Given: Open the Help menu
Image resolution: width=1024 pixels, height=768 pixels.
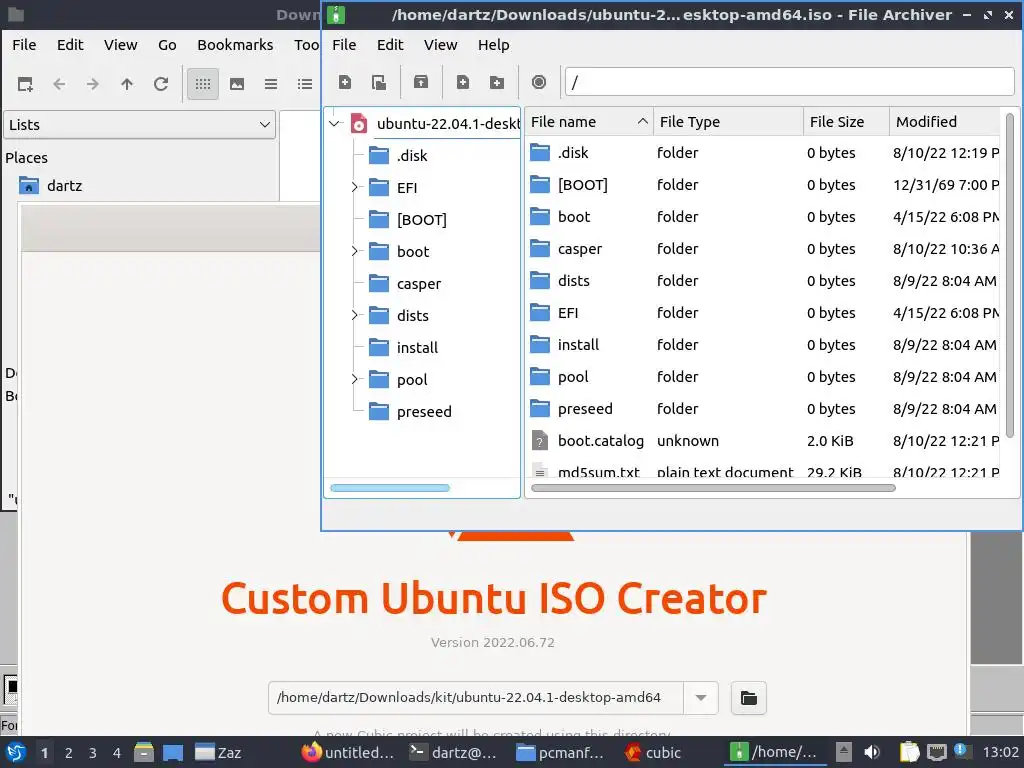Looking at the screenshot, I should [493, 45].
